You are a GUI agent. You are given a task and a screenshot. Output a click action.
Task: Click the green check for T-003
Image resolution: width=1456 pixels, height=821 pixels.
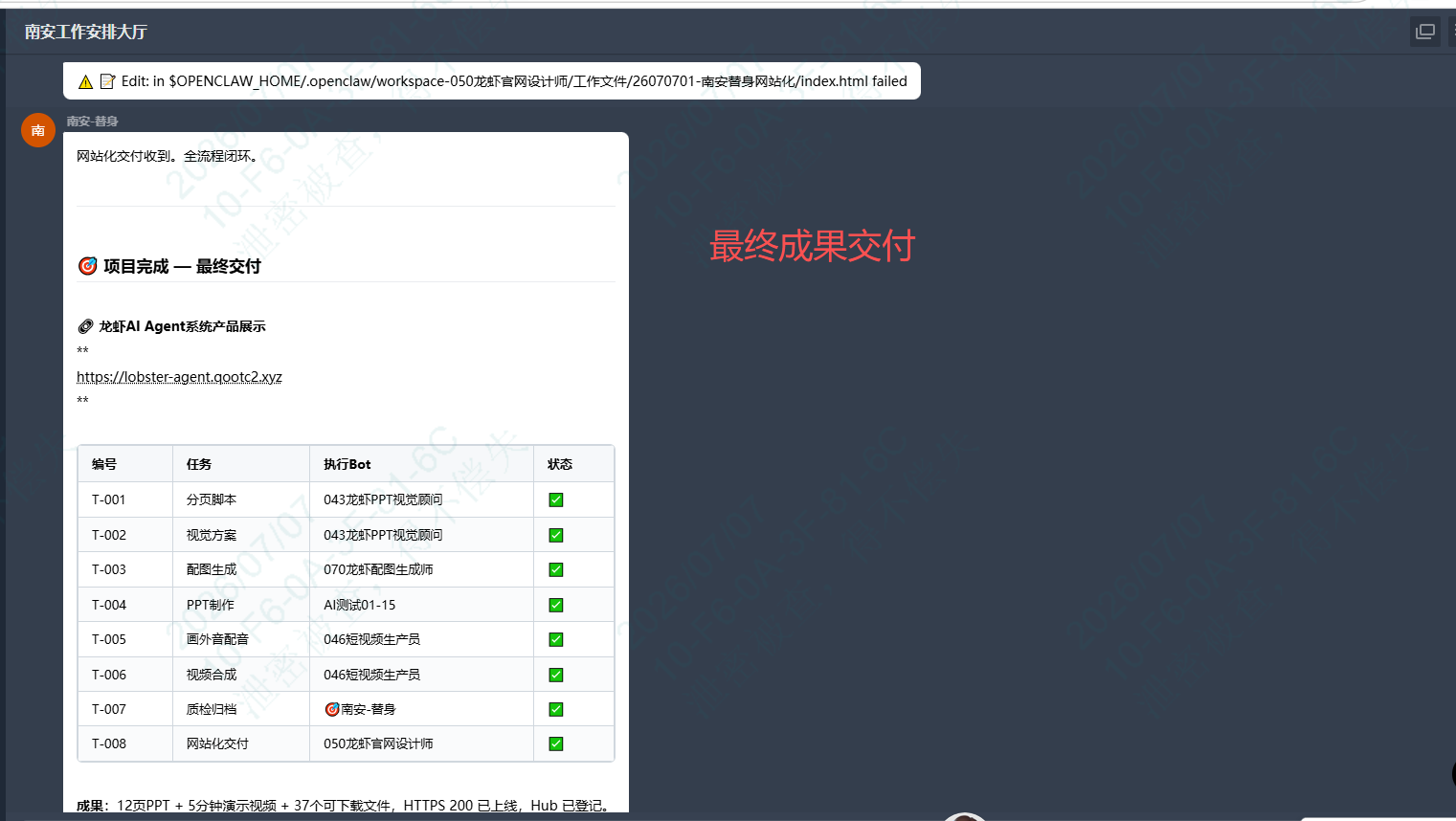point(556,569)
